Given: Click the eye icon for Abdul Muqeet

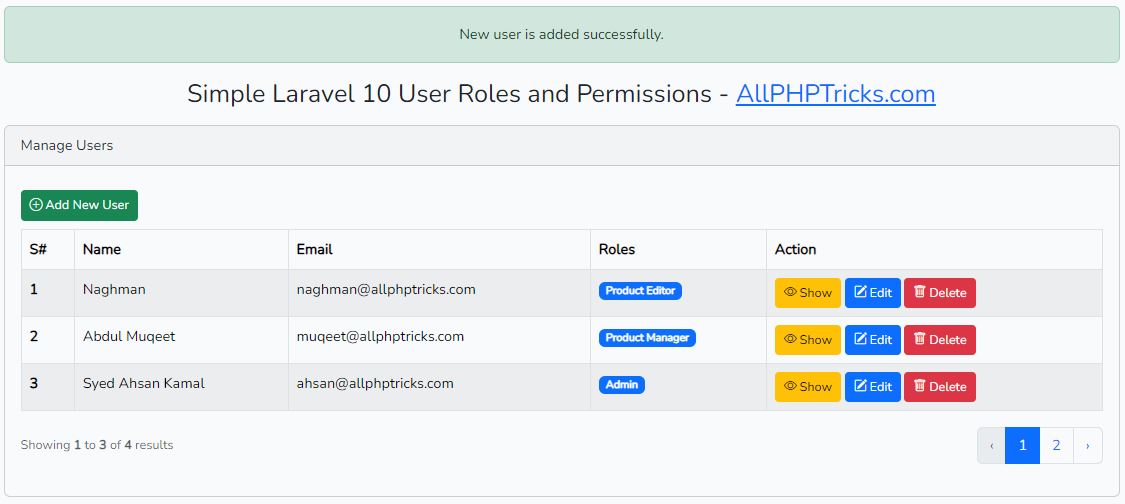Looking at the screenshot, I should tap(791, 339).
